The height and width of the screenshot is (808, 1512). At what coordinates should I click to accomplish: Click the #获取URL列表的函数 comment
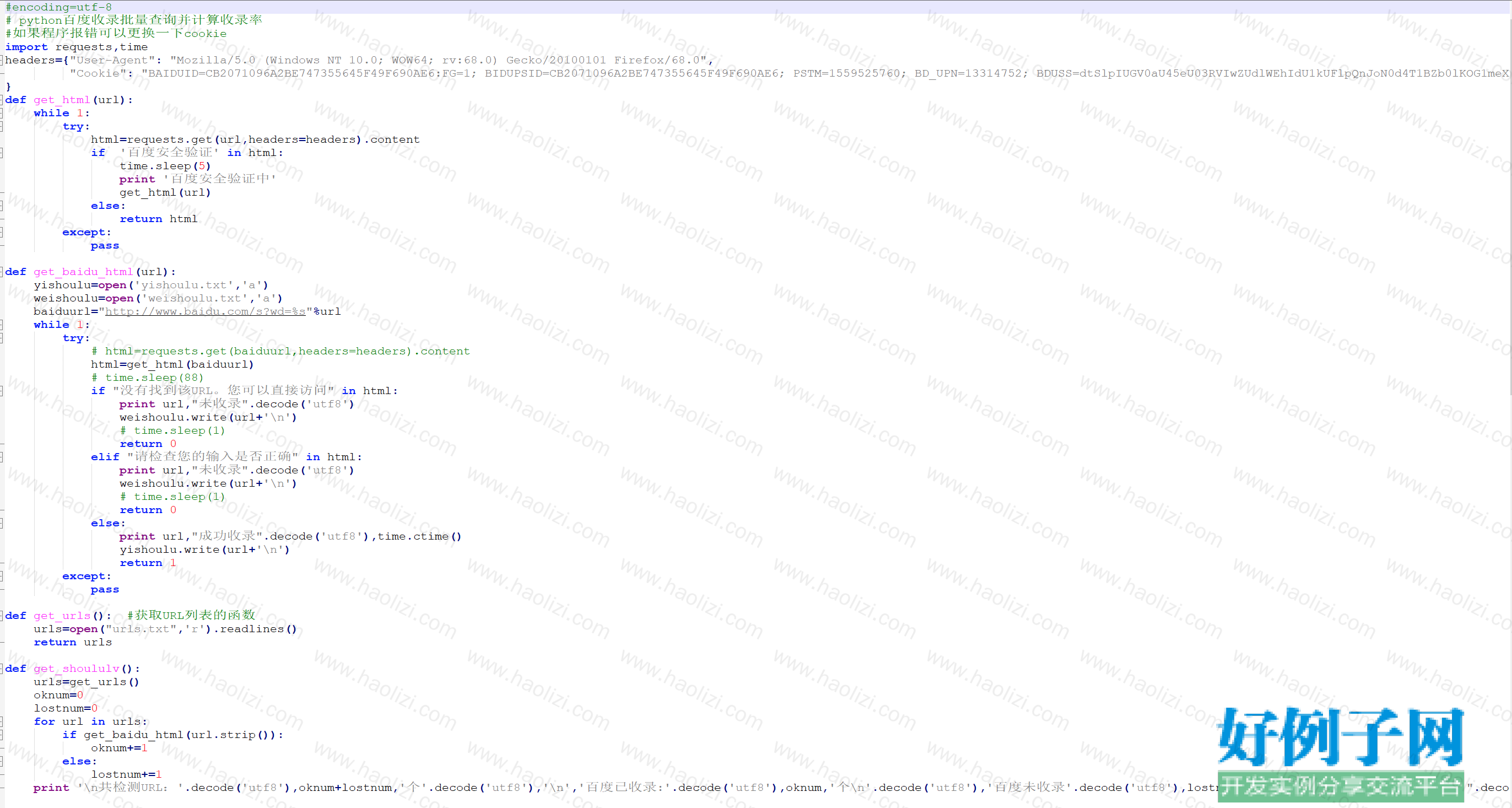(191, 616)
